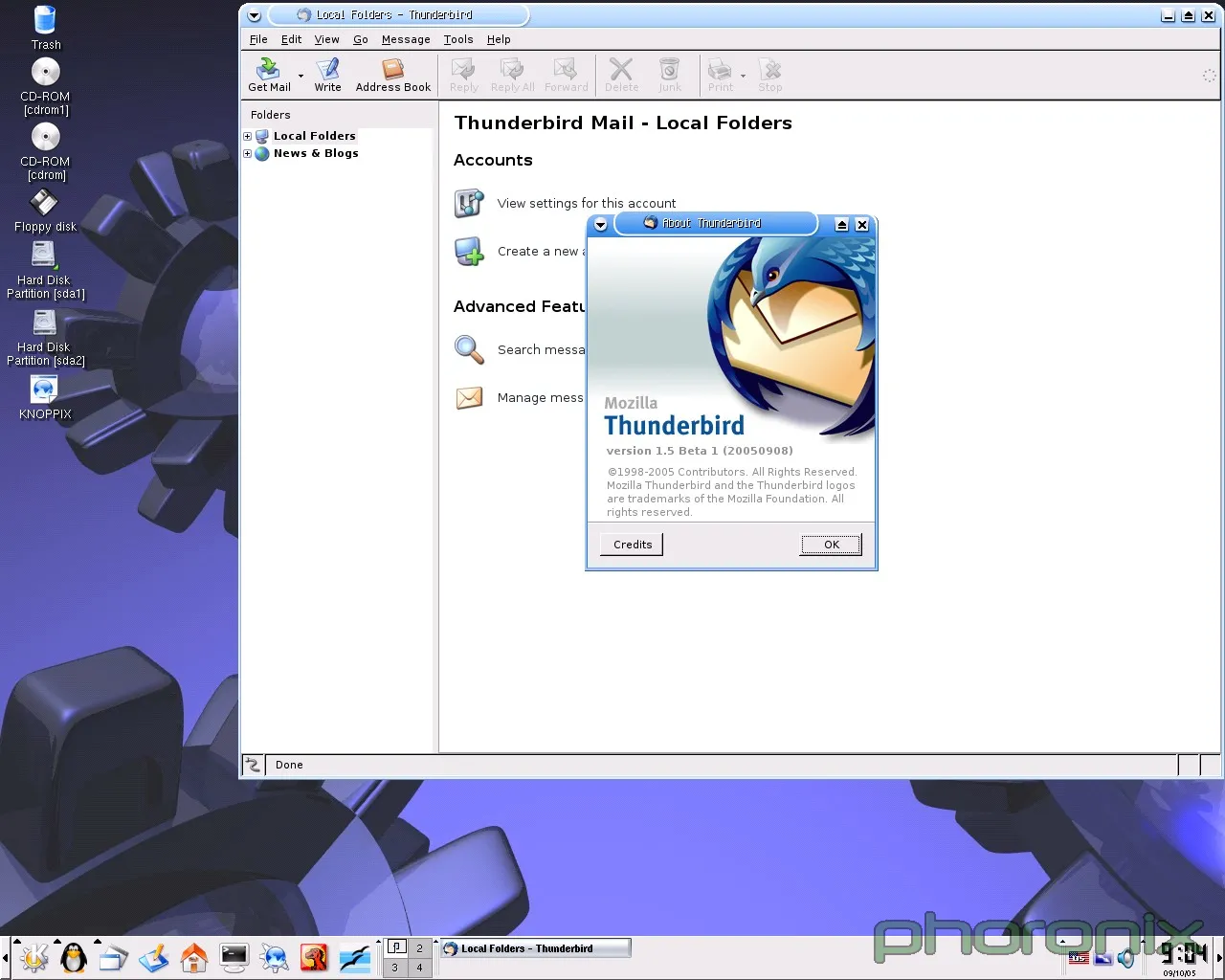Open the Write new message tool
The height and width of the screenshot is (980, 1225).
[x=328, y=75]
